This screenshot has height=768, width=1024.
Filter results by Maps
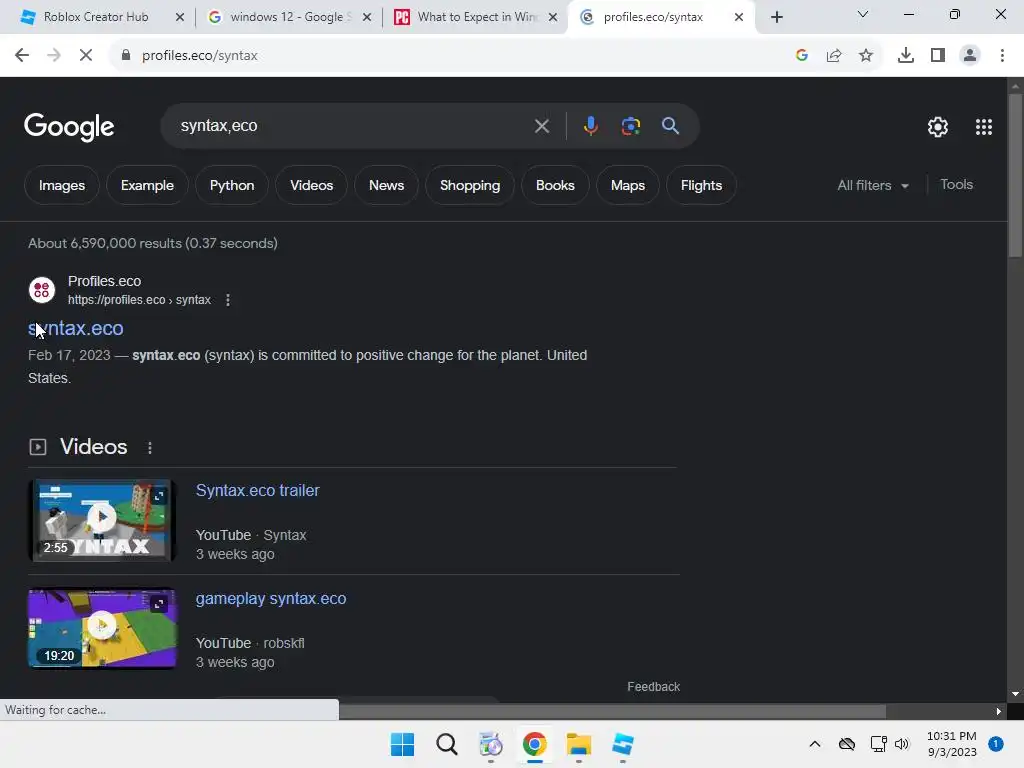[628, 185]
